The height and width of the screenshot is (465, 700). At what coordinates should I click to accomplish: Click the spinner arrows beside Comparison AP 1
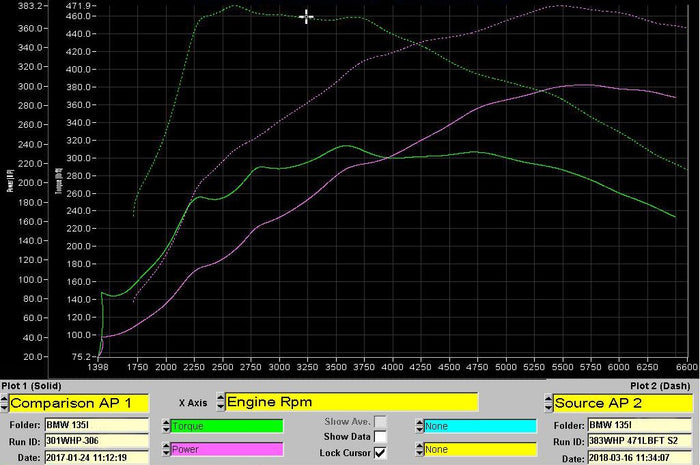(x=4, y=402)
